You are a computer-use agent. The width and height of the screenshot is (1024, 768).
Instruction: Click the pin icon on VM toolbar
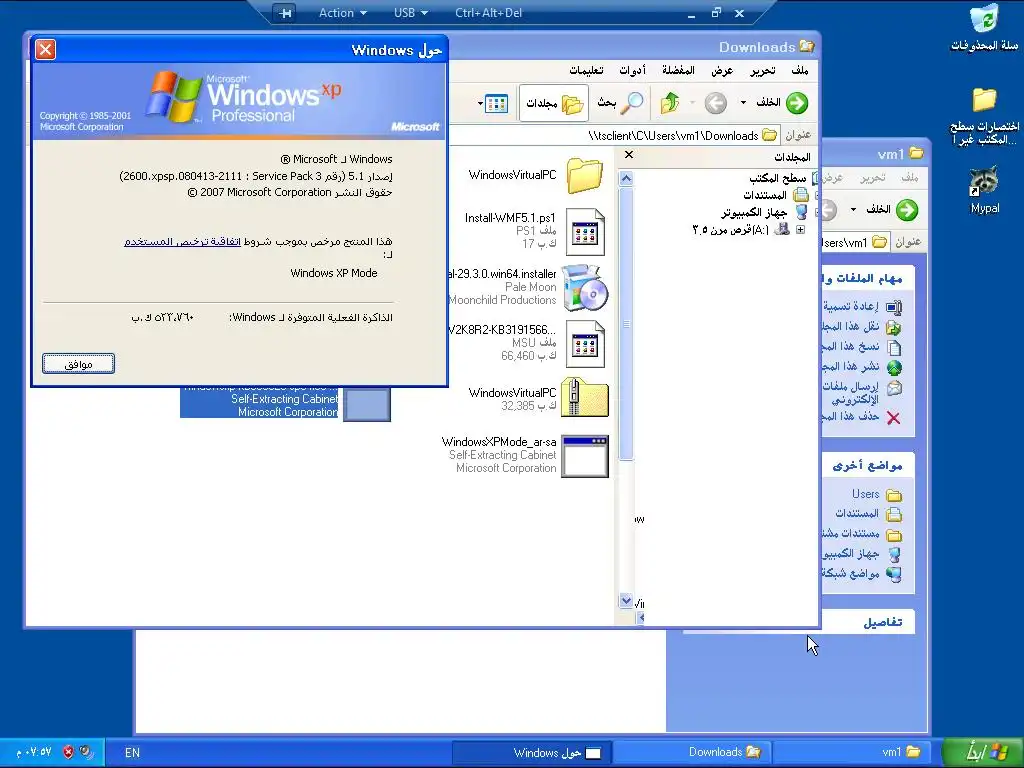[284, 13]
